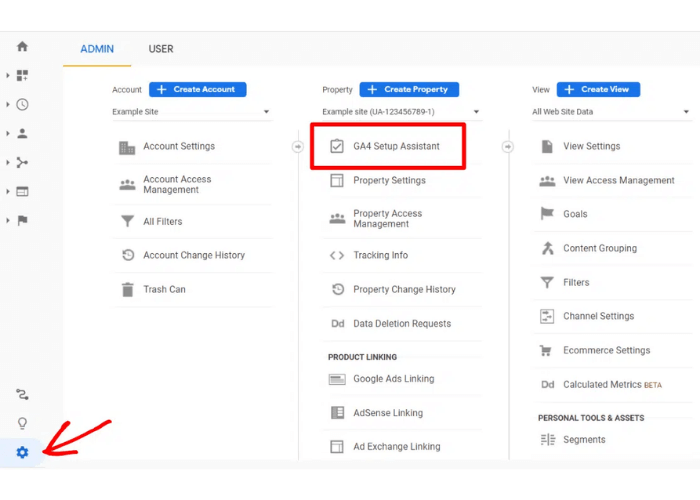Open Account Change History link
This screenshot has height=500, width=700.
[194, 255]
